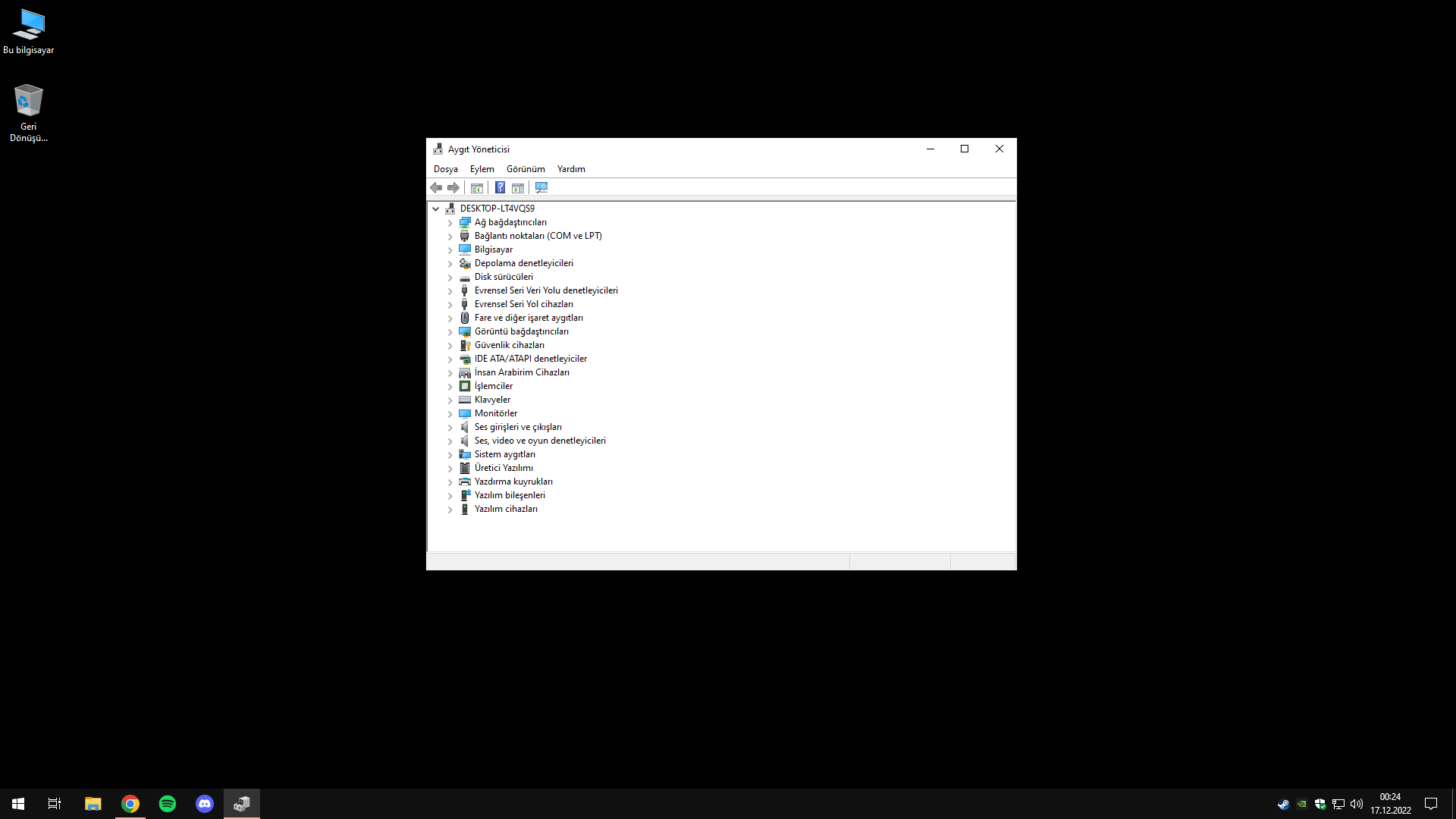The width and height of the screenshot is (1456, 819).
Task: Select İnsan Arabirim Cihazları row
Action: (x=522, y=372)
